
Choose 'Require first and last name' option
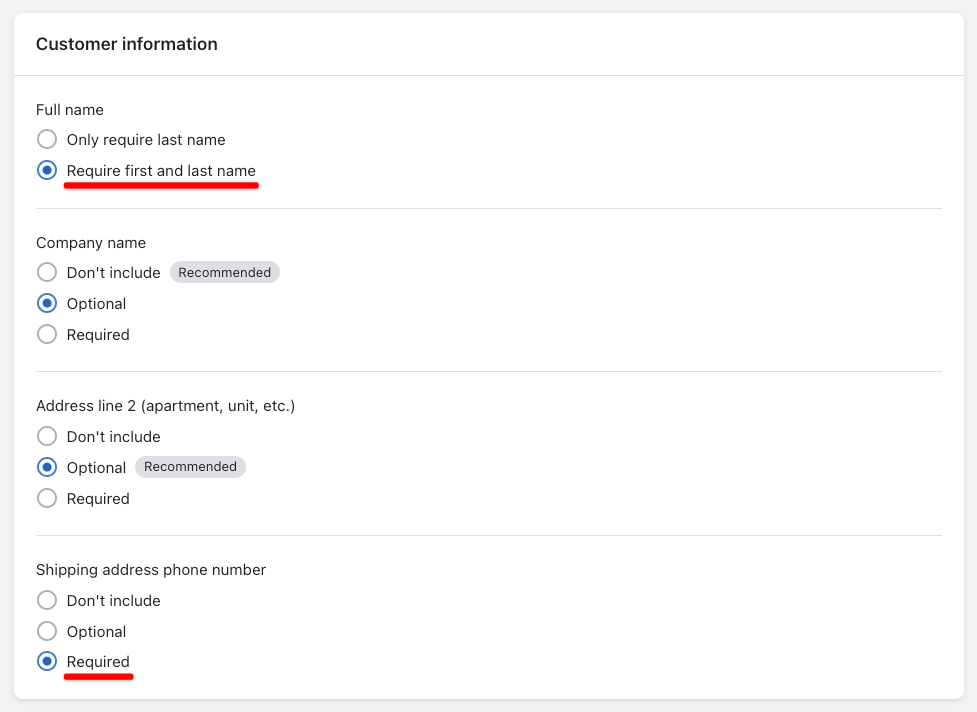47,170
